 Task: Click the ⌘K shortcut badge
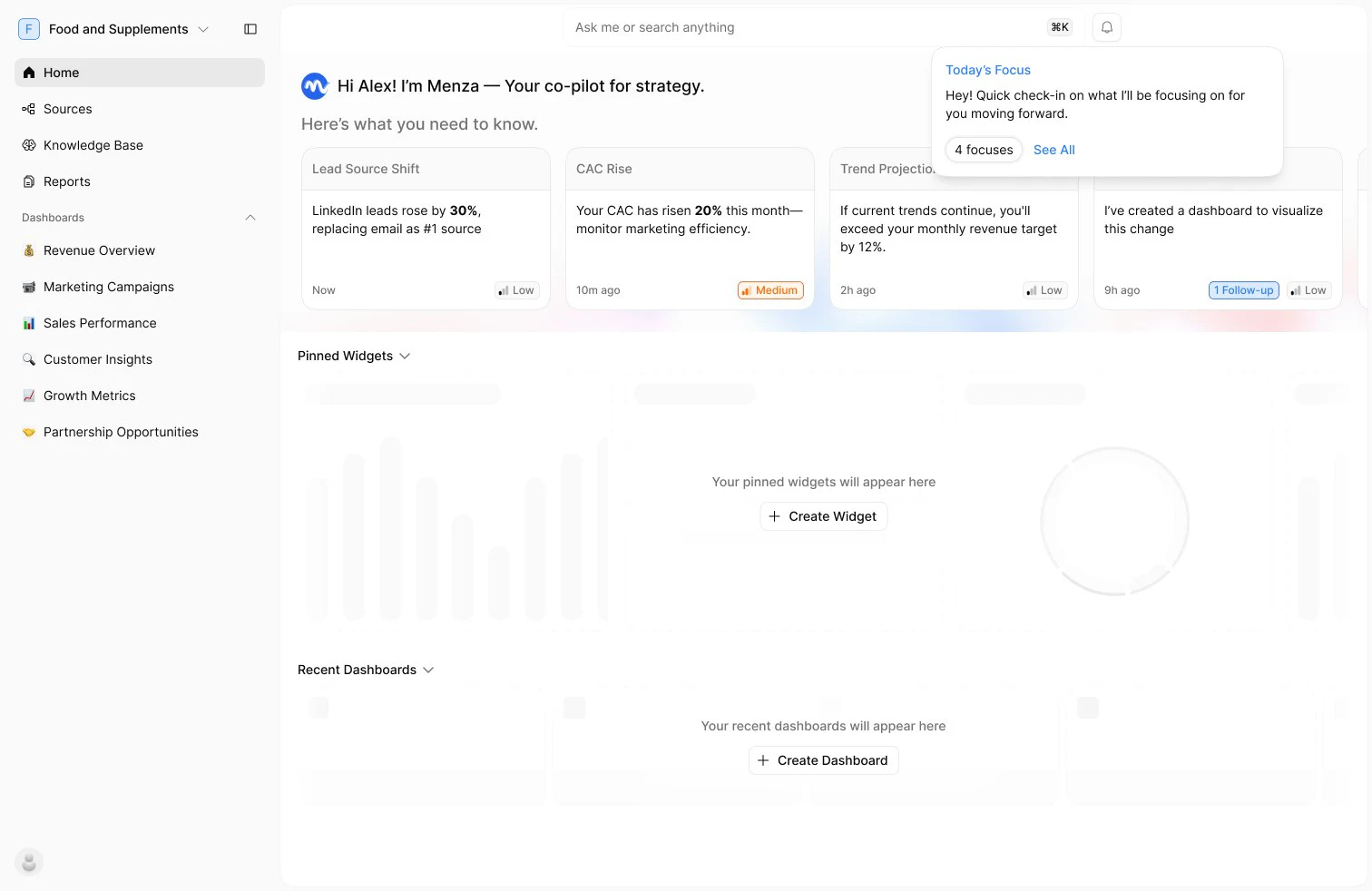[x=1060, y=27]
